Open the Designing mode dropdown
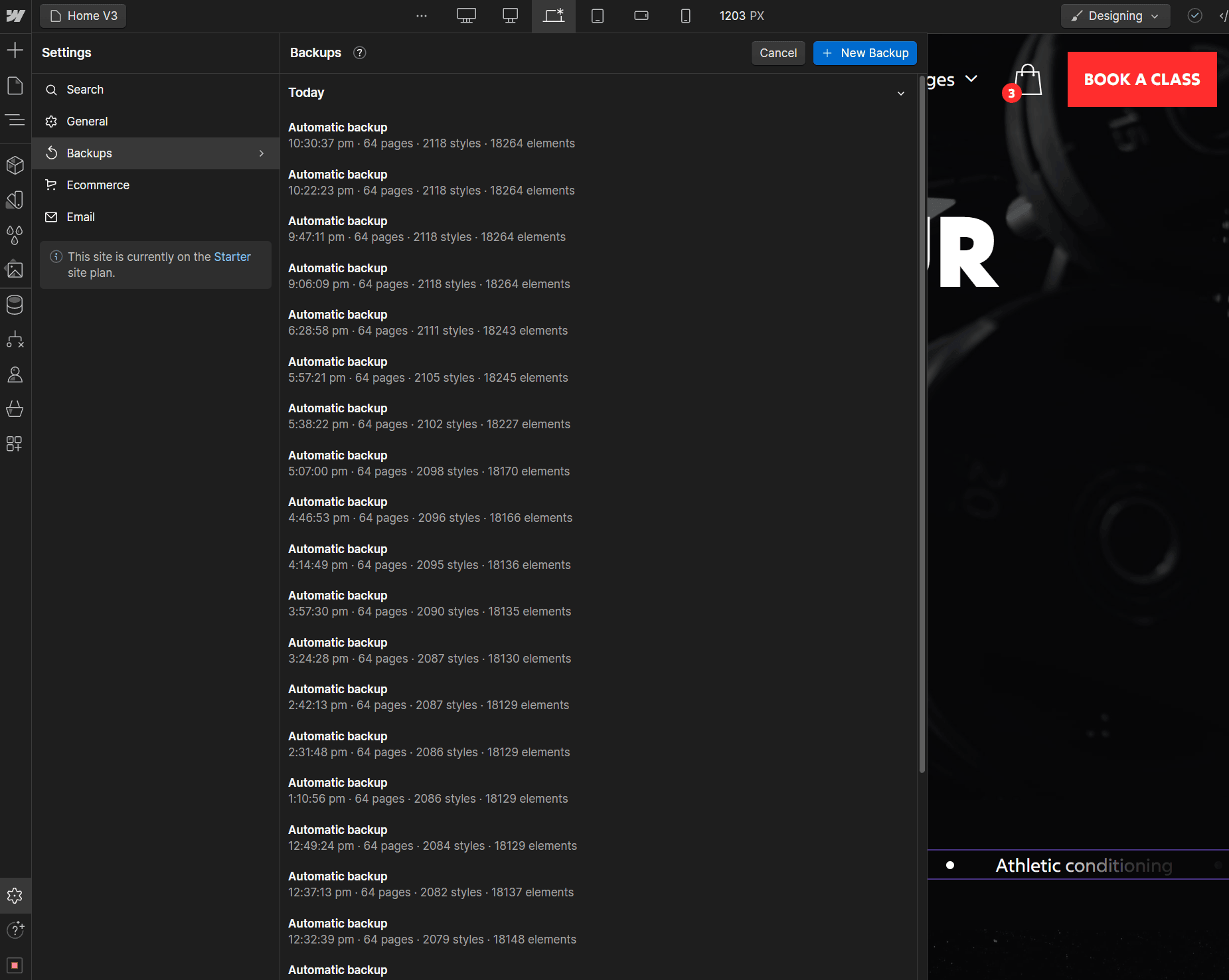 (x=1115, y=16)
